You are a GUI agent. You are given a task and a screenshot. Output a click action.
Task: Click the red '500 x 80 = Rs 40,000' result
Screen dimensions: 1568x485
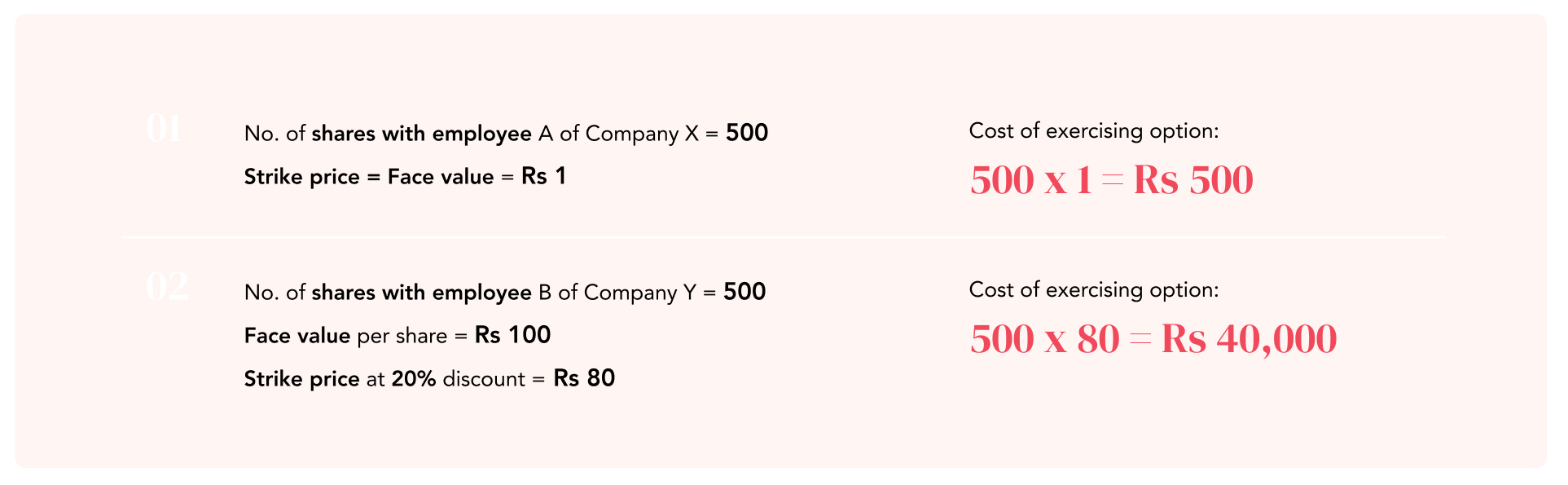click(1153, 340)
